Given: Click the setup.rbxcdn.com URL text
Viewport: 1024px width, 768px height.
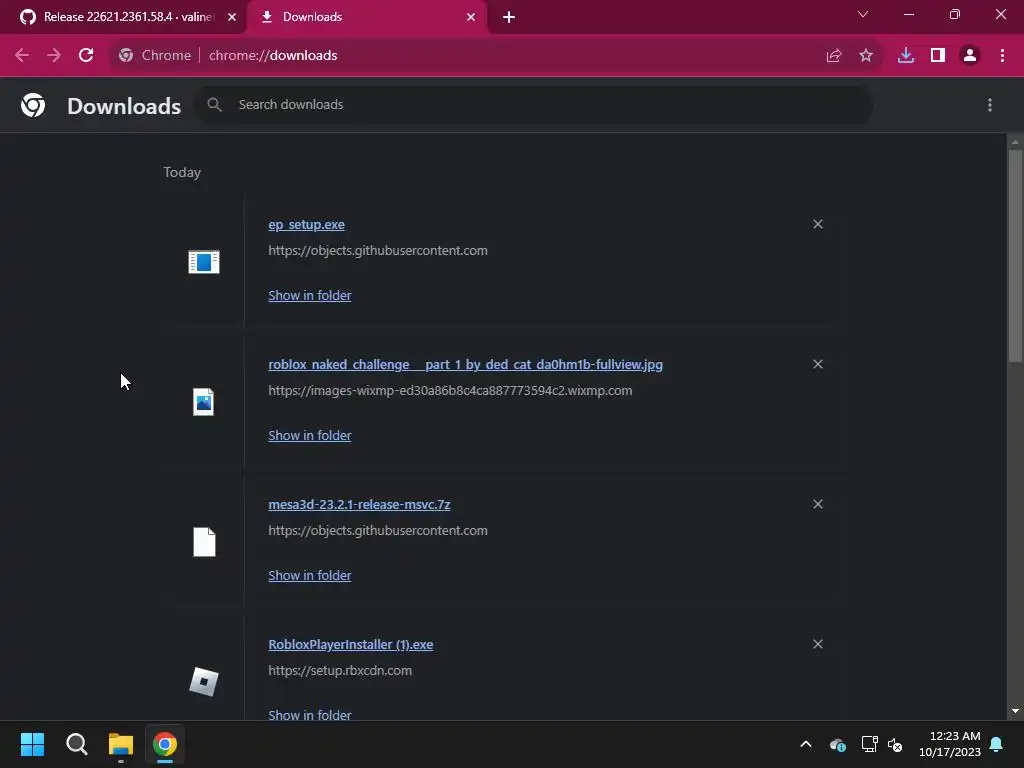Looking at the screenshot, I should pos(340,671).
